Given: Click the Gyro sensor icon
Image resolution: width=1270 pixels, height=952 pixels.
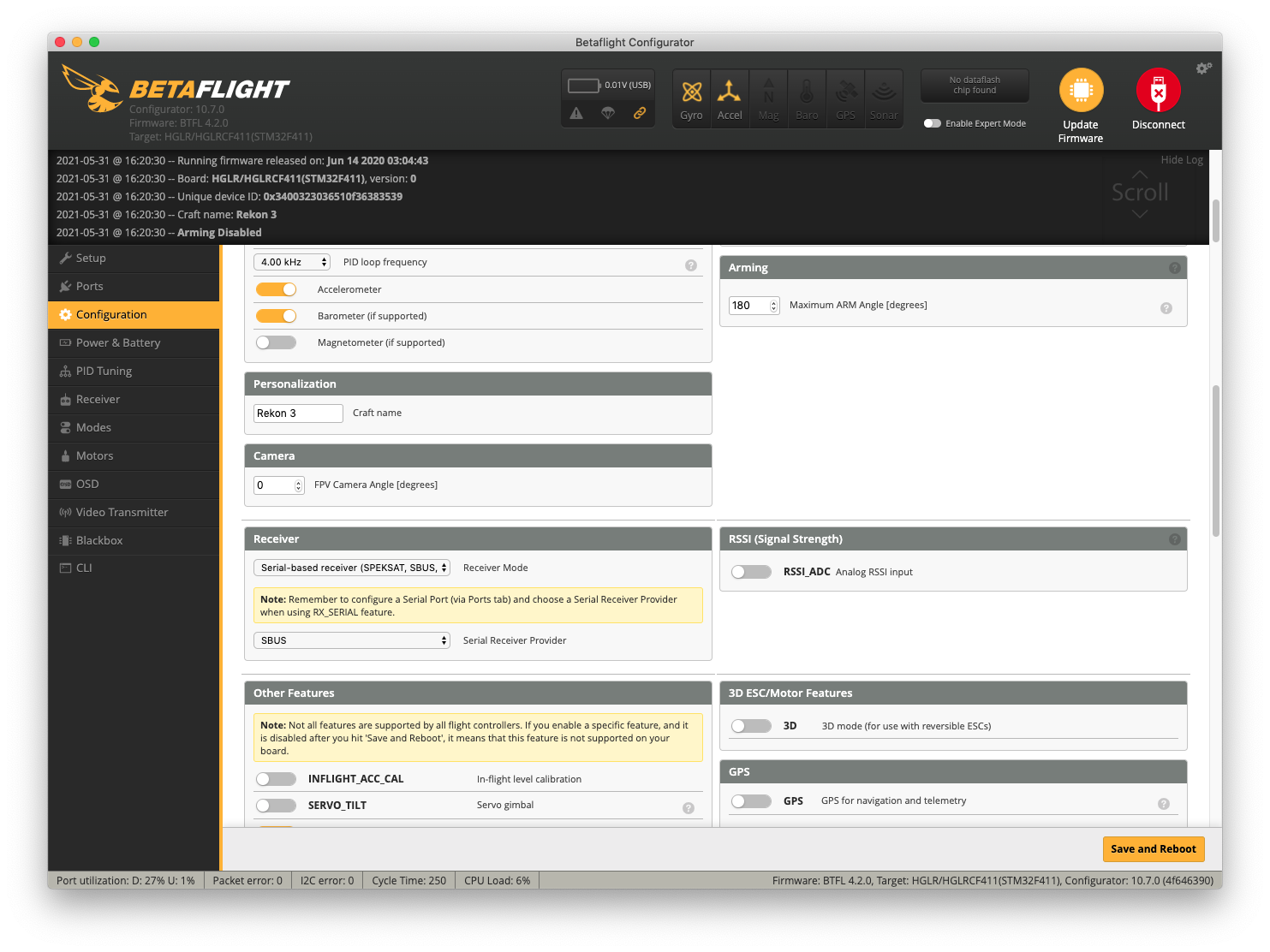Looking at the screenshot, I should point(692,98).
